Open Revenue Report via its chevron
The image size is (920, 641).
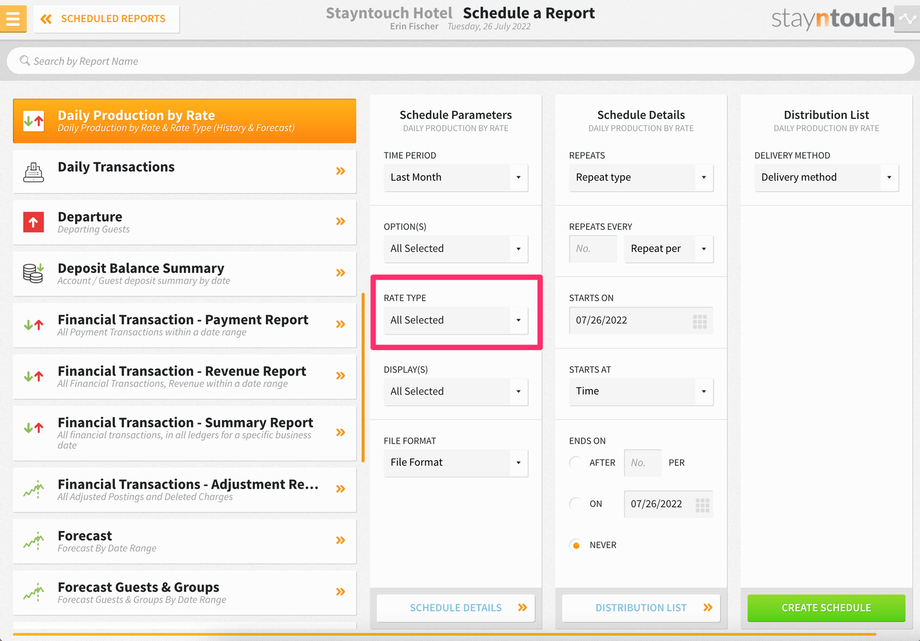340,376
